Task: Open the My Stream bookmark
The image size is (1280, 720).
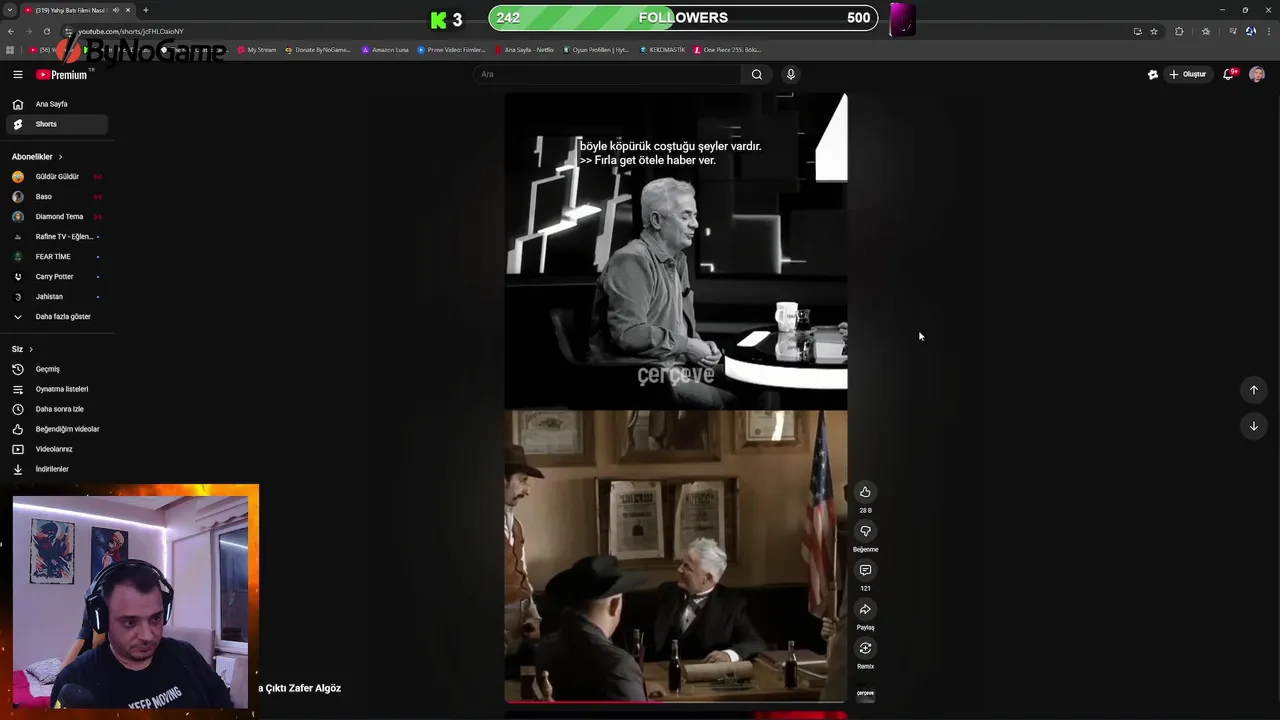Action: coord(256,50)
